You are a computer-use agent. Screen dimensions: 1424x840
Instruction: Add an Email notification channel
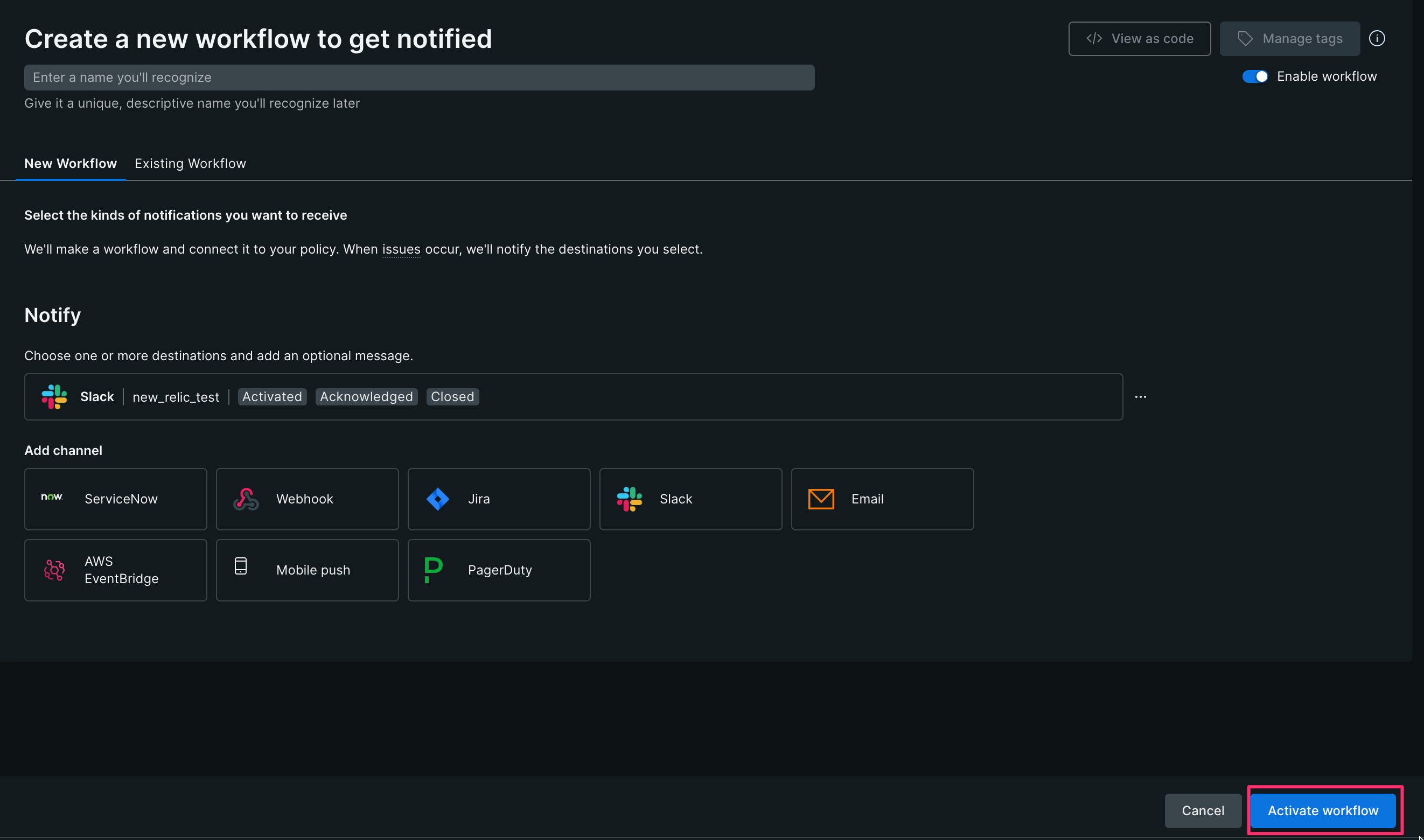pos(882,499)
